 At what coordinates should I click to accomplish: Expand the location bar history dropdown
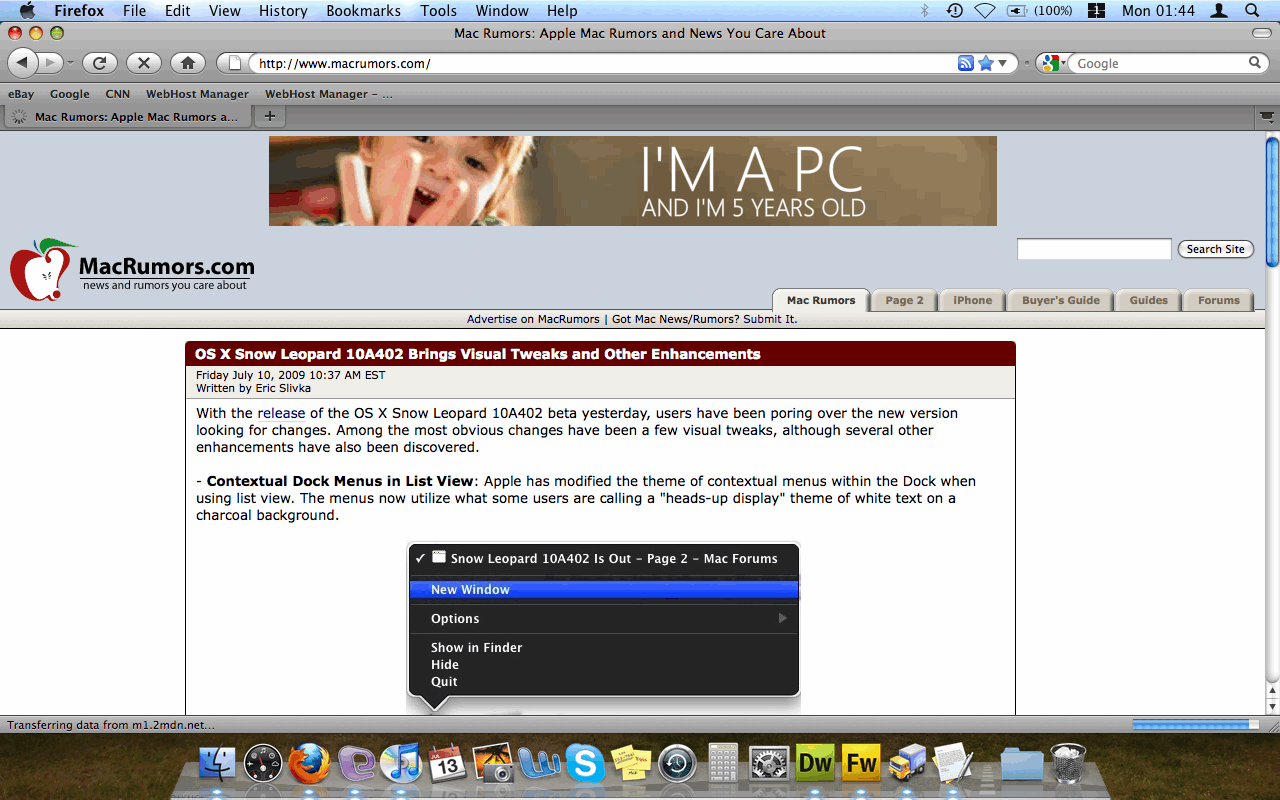(x=1003, y=63)
